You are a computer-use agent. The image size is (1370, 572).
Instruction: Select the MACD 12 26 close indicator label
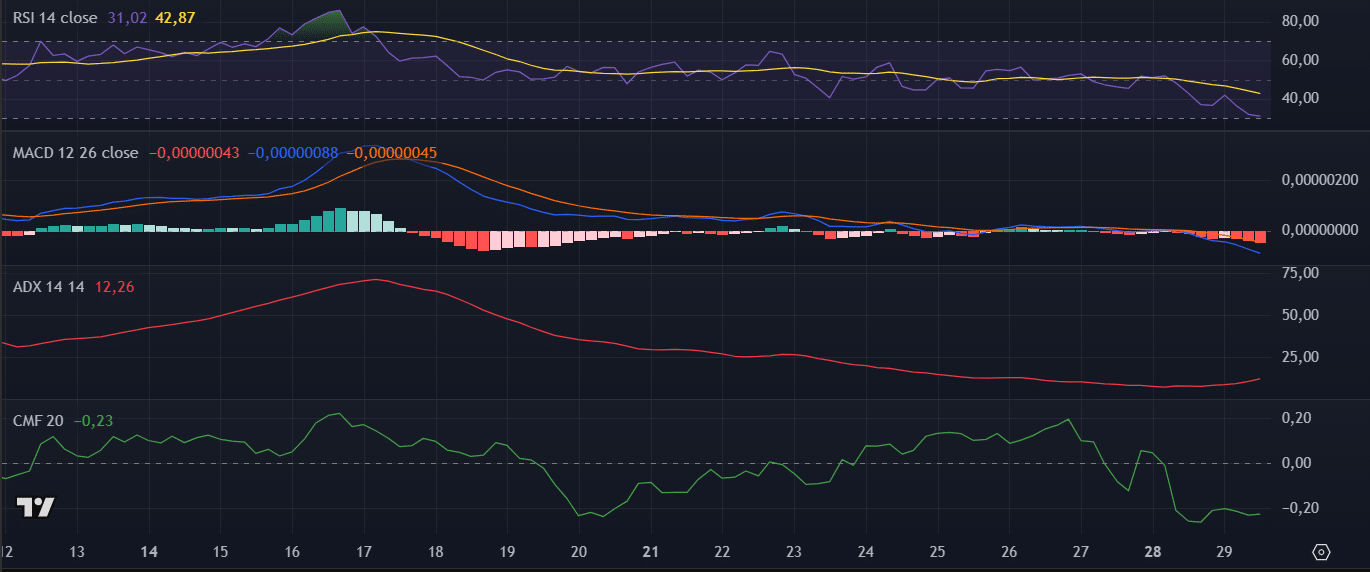point(75,153)
